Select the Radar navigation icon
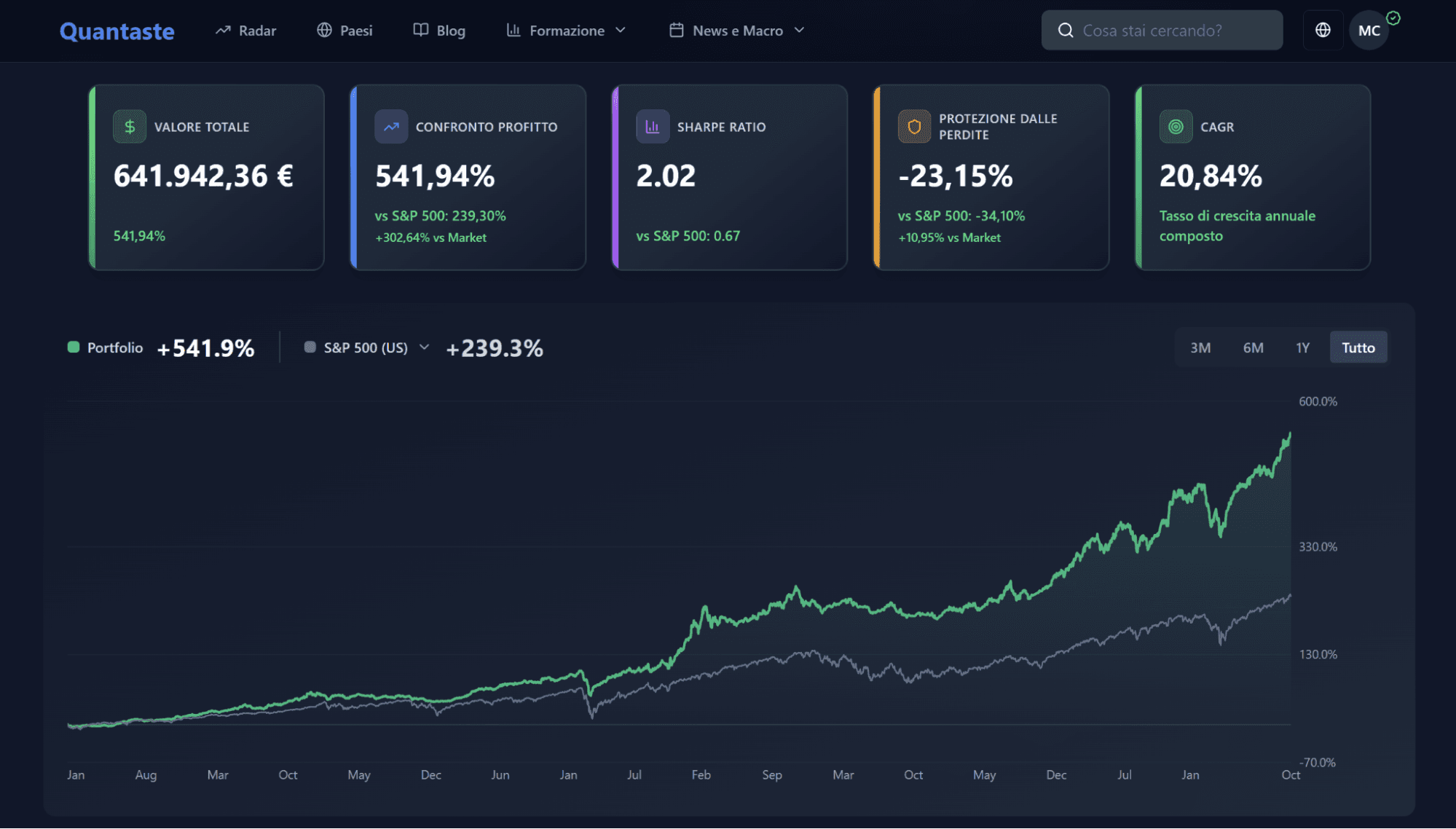1456x829 pixels. click(x=223, y=30)
